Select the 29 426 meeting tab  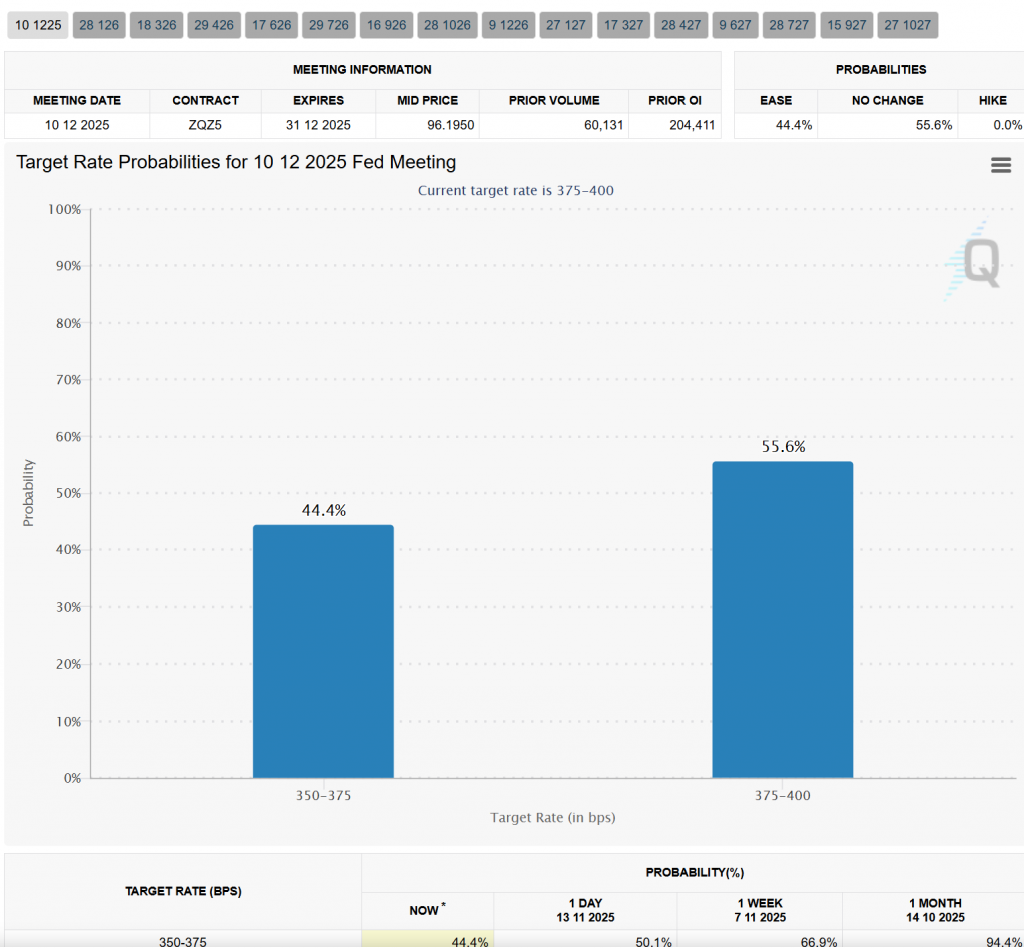point(214,26)
